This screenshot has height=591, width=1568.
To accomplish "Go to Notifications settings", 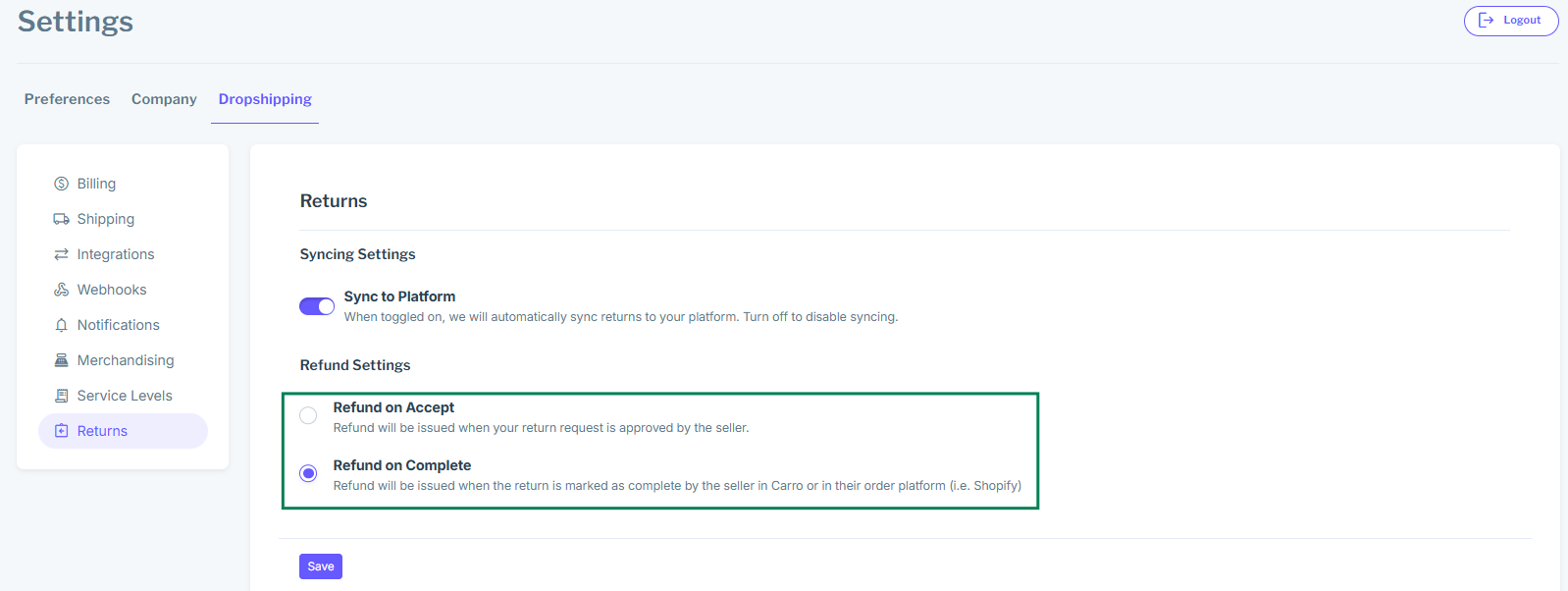I will 118,325.
